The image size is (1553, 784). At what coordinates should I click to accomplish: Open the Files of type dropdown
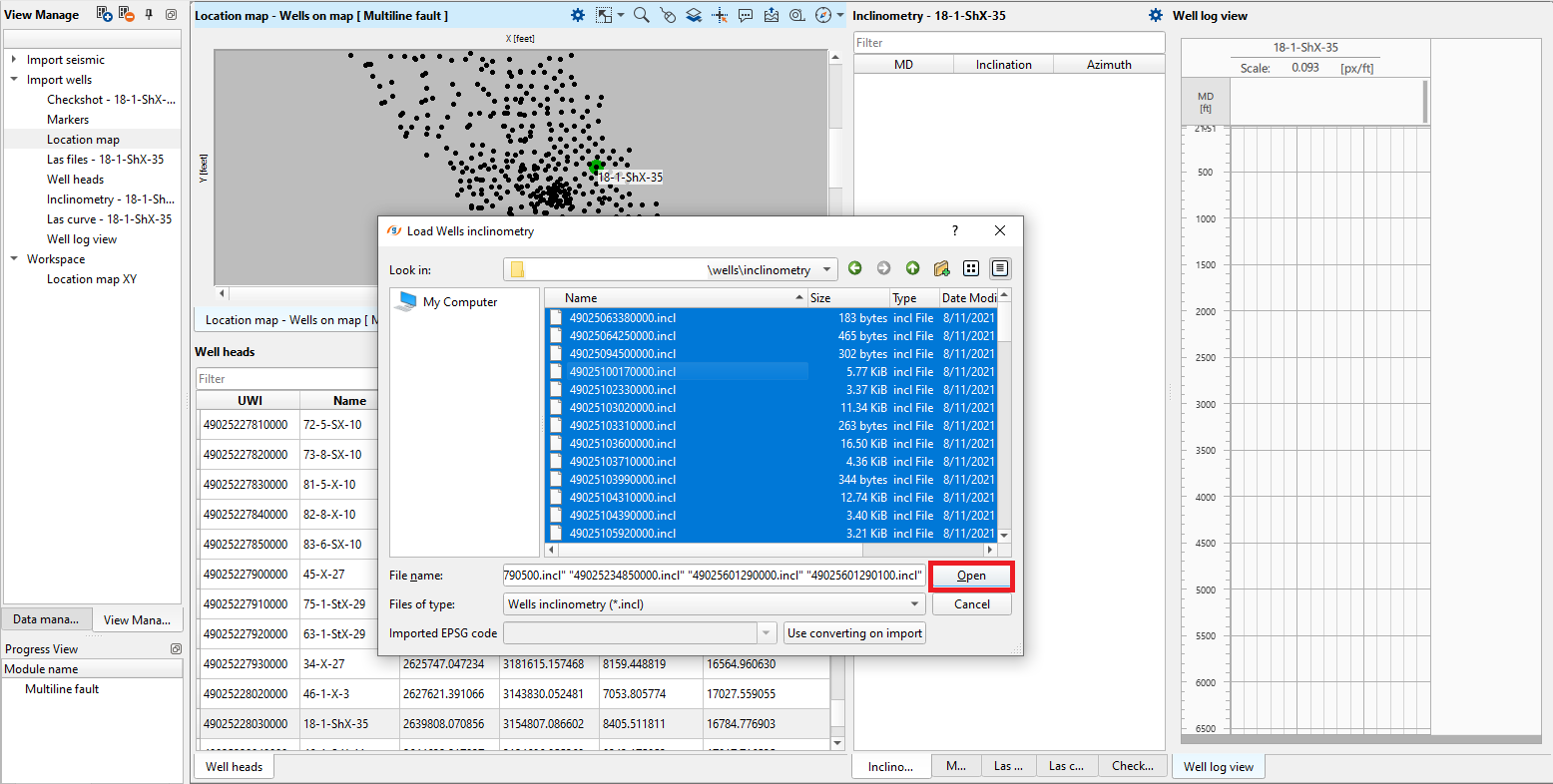(x=913, y=603)
